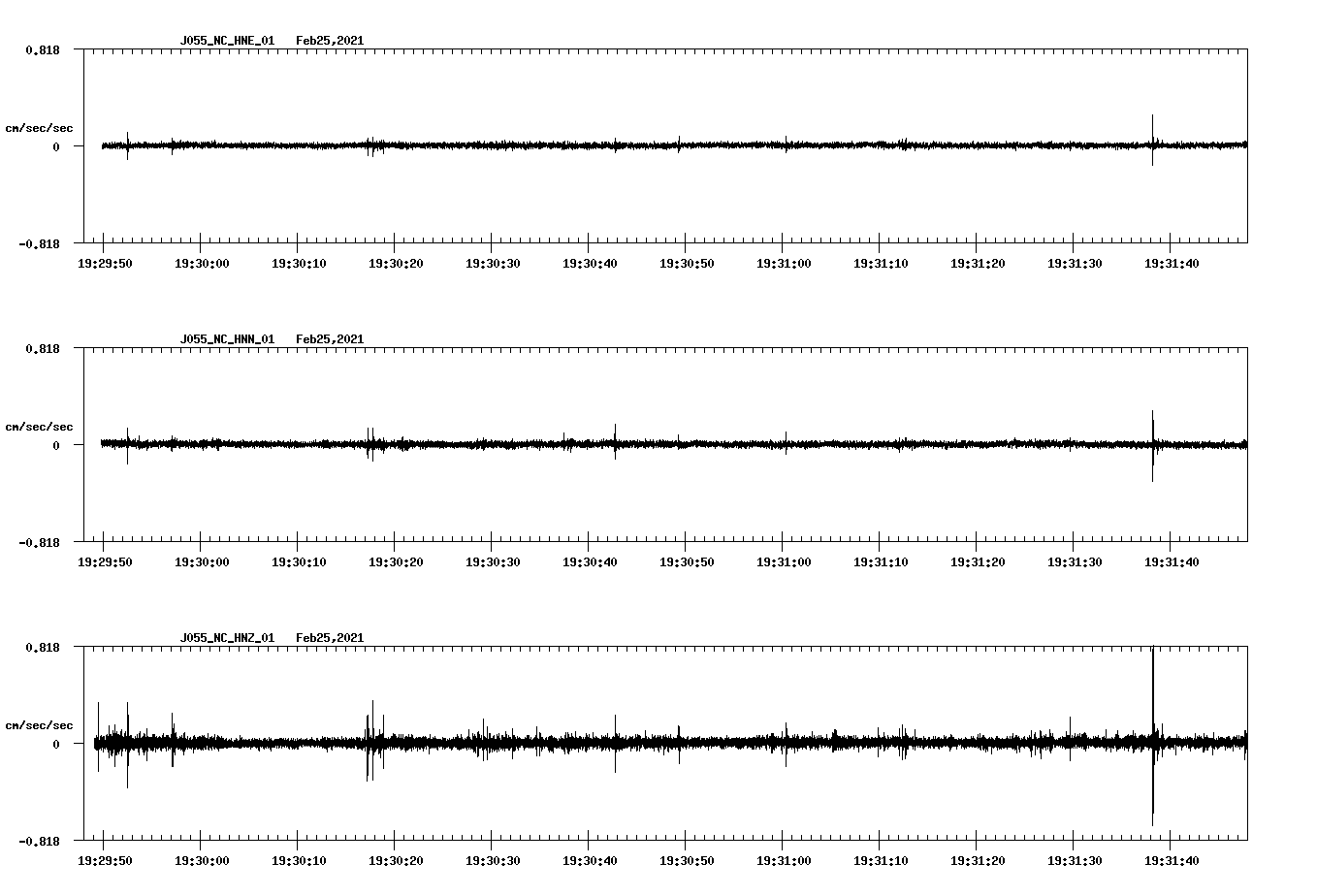
Task: Click the spike near 19:30:42 on HNN trace
Action: coord(613,444)
